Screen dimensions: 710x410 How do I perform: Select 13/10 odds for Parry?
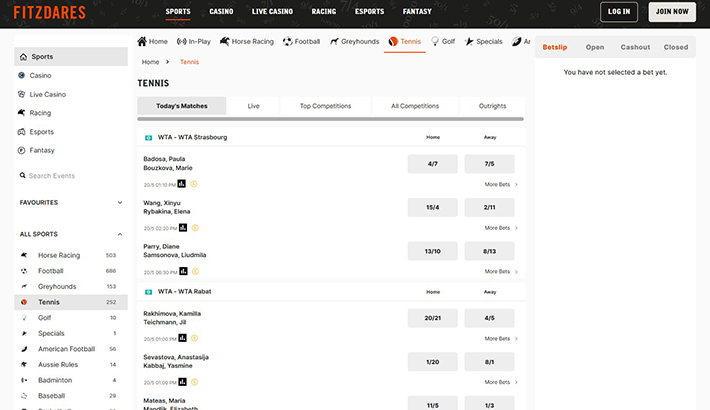click(432, 251)
